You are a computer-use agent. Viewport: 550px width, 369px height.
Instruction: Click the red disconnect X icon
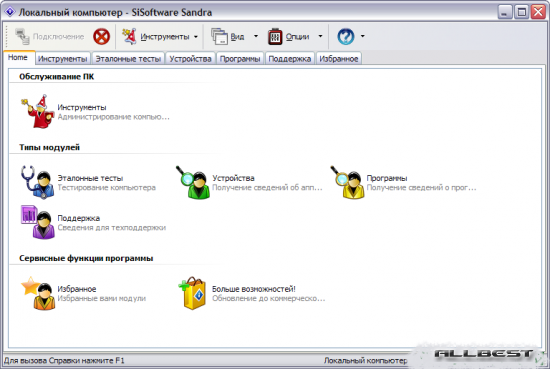click(101, 36)
